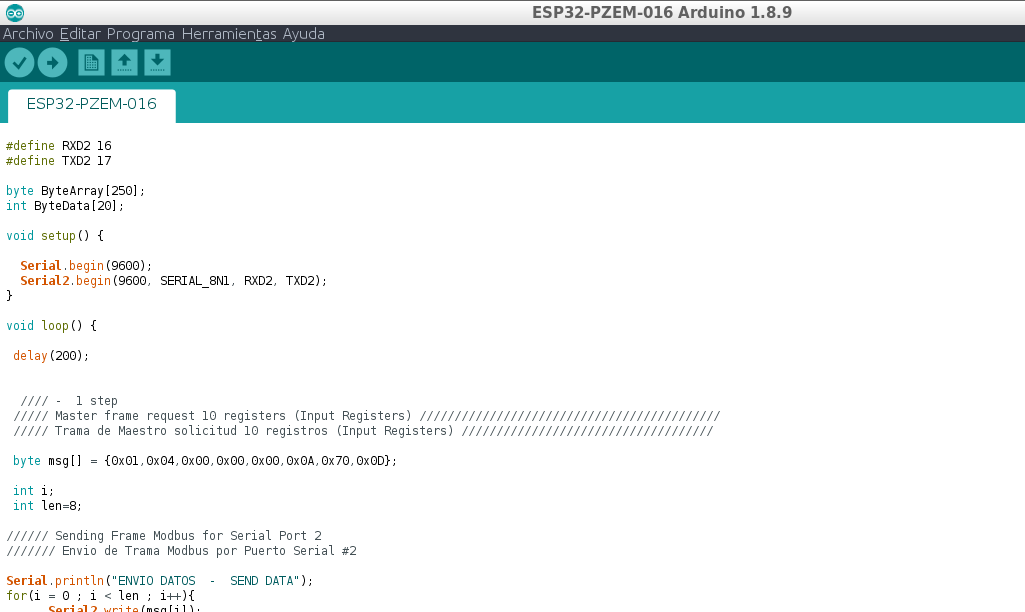Click the 'int i;' declaration
Image resolution: width=1025 pixels, height=612 pixels.
point(33,491)
